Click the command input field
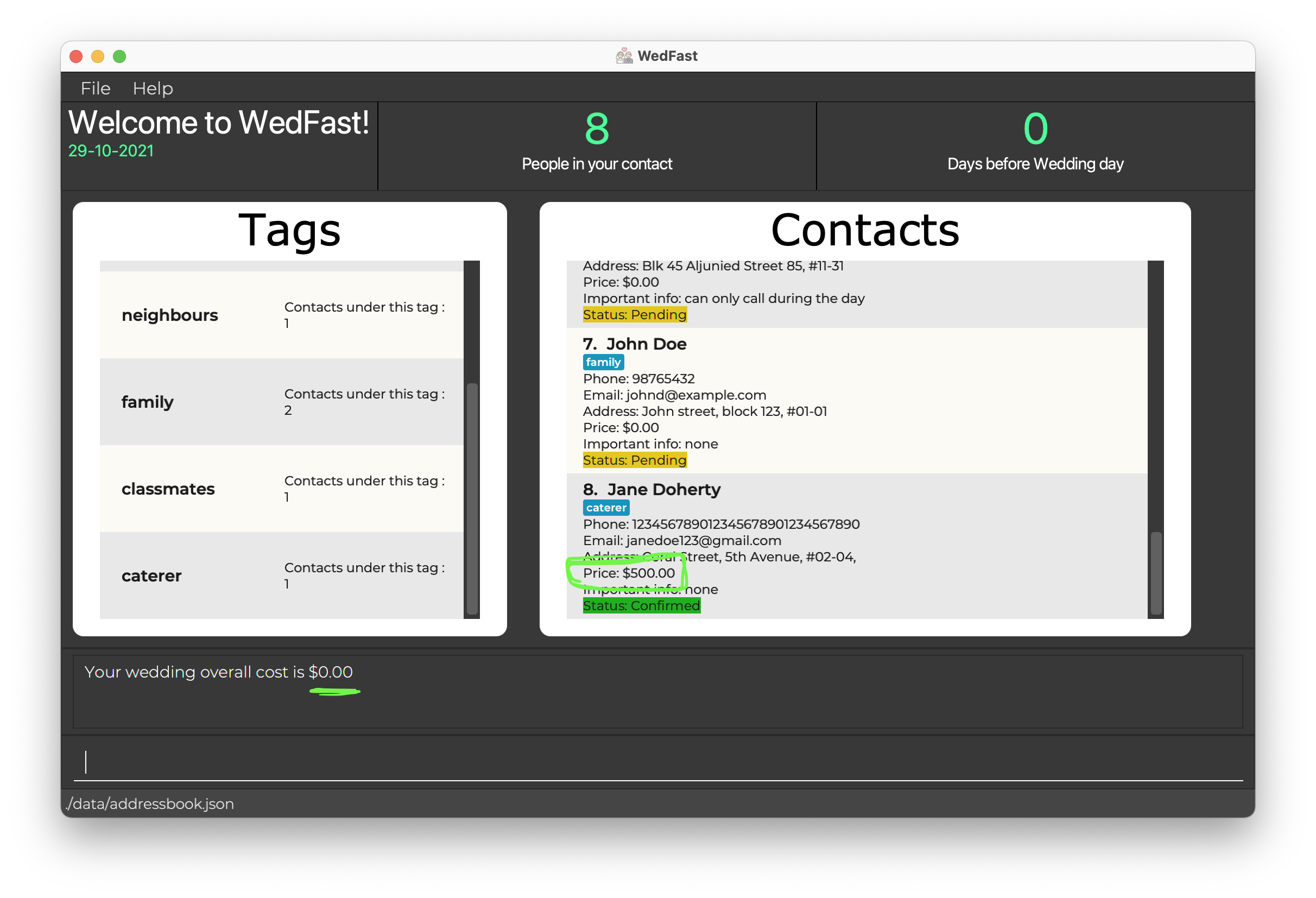Viewport: 1316px width, 898px height. pyautogui.click(x=657, y=762)
